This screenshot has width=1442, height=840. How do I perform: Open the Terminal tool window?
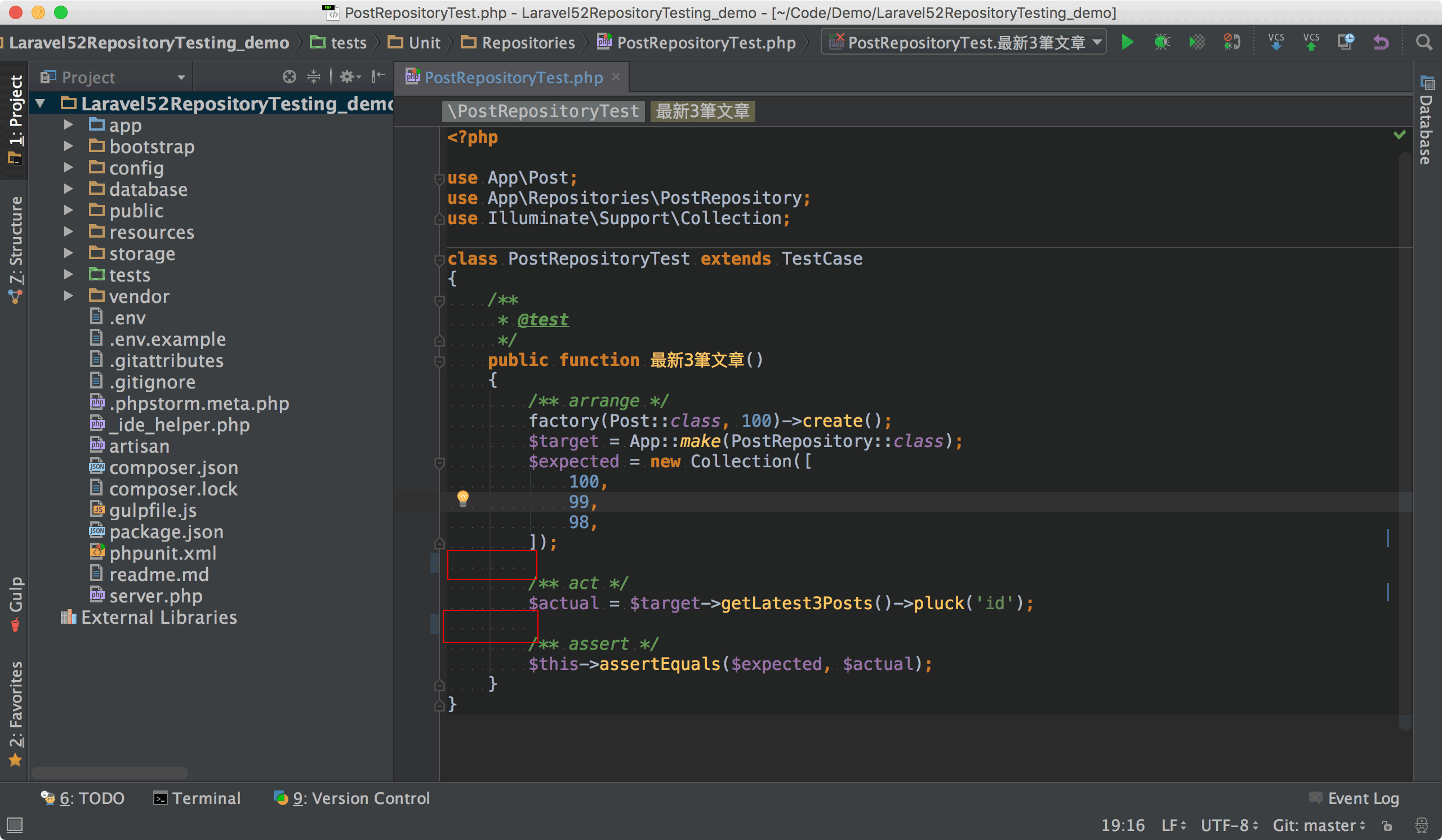(197, 798)
